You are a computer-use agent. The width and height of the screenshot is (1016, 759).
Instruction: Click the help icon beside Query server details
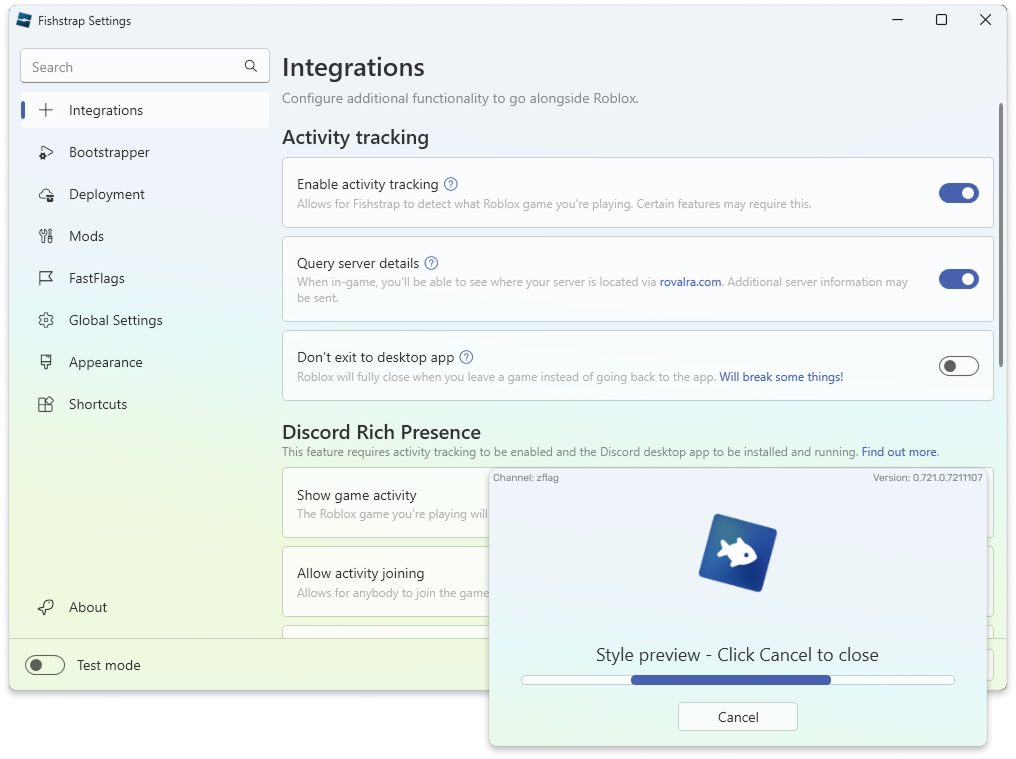click(x=432, y=263)
